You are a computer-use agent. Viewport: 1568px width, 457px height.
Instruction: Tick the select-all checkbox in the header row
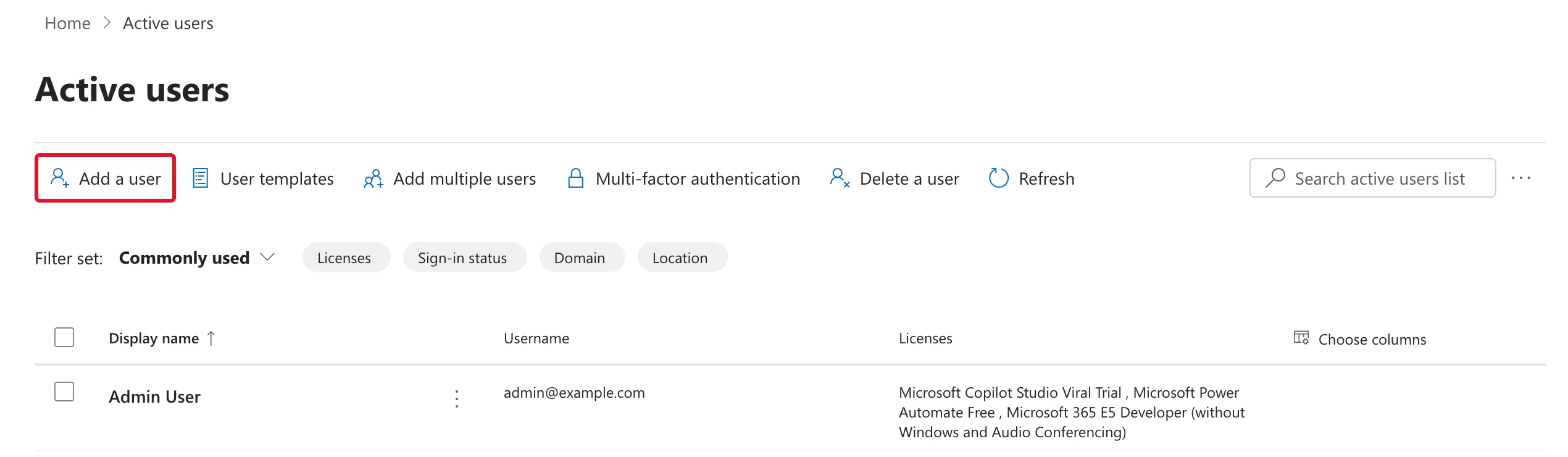[x=64, y=337]
